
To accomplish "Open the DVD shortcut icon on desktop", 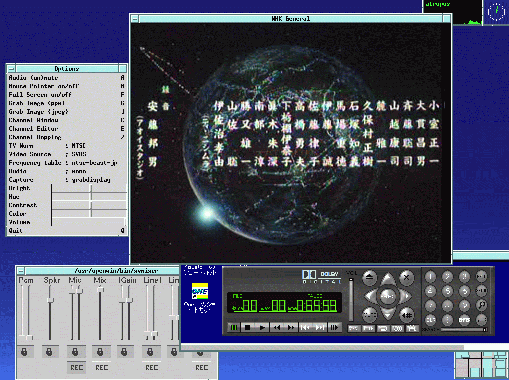I will tap(200, 291).
